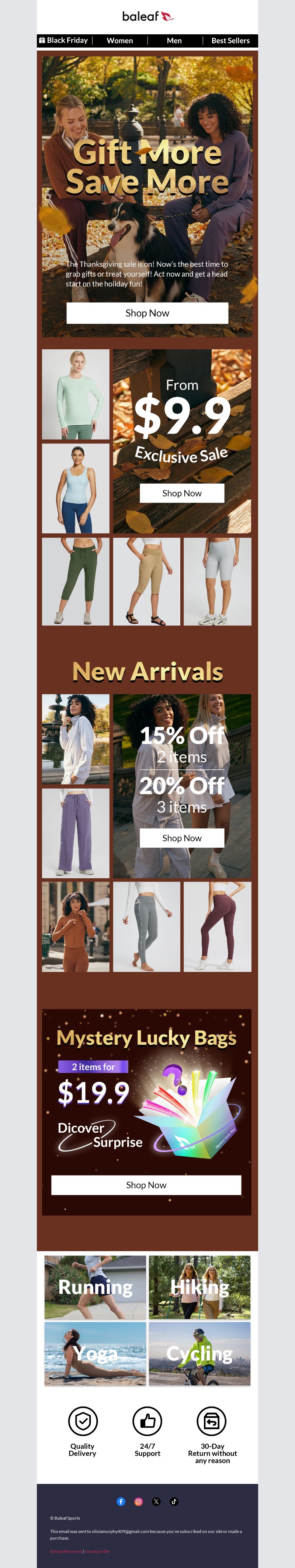This screenshot has height=1568, width=295.
Task: Open the Yoga category tile
Action: 96,1354
